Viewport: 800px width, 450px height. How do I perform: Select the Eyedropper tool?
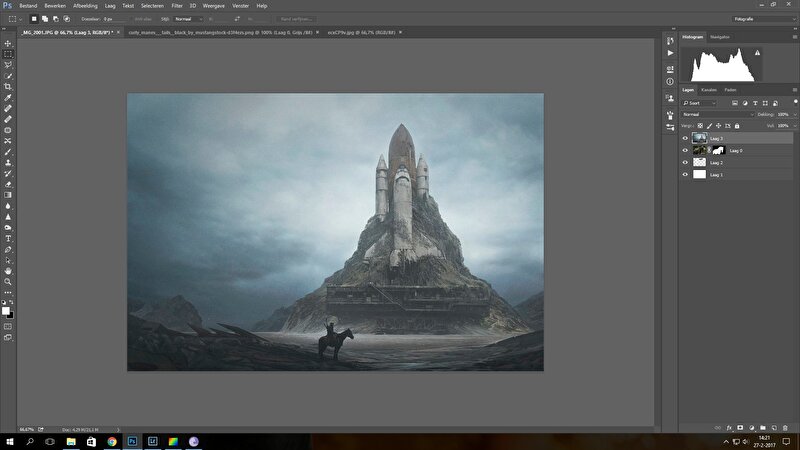8,97
